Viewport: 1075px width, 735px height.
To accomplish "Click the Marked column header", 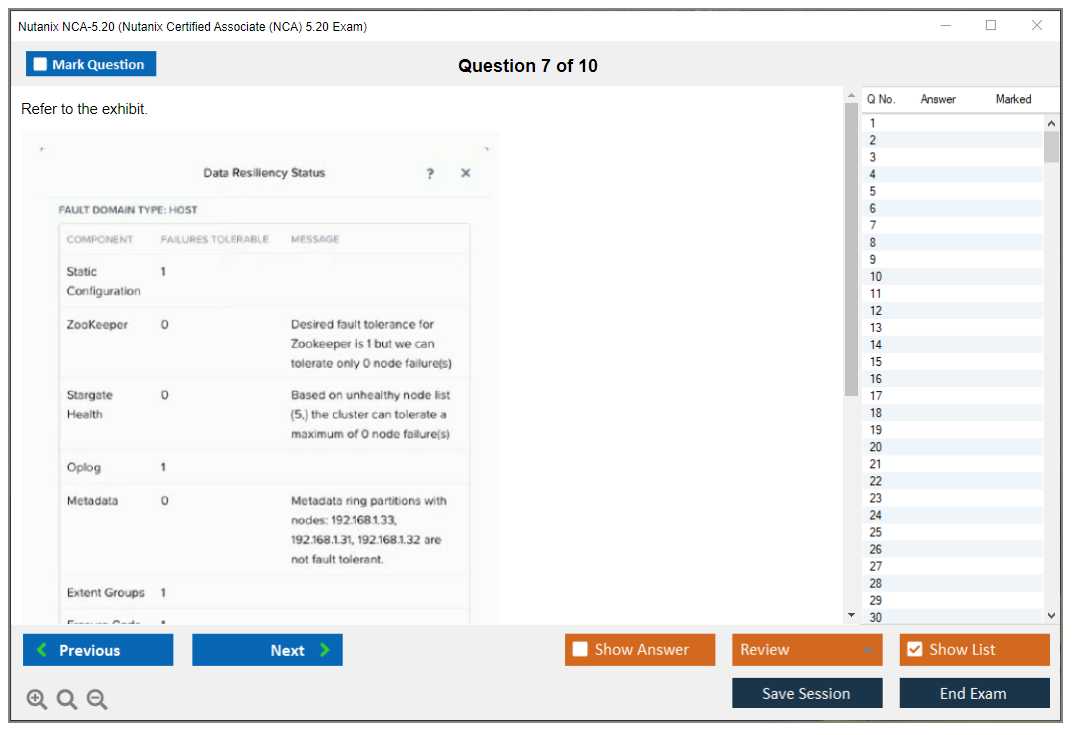I will (x=1013, y=99).
